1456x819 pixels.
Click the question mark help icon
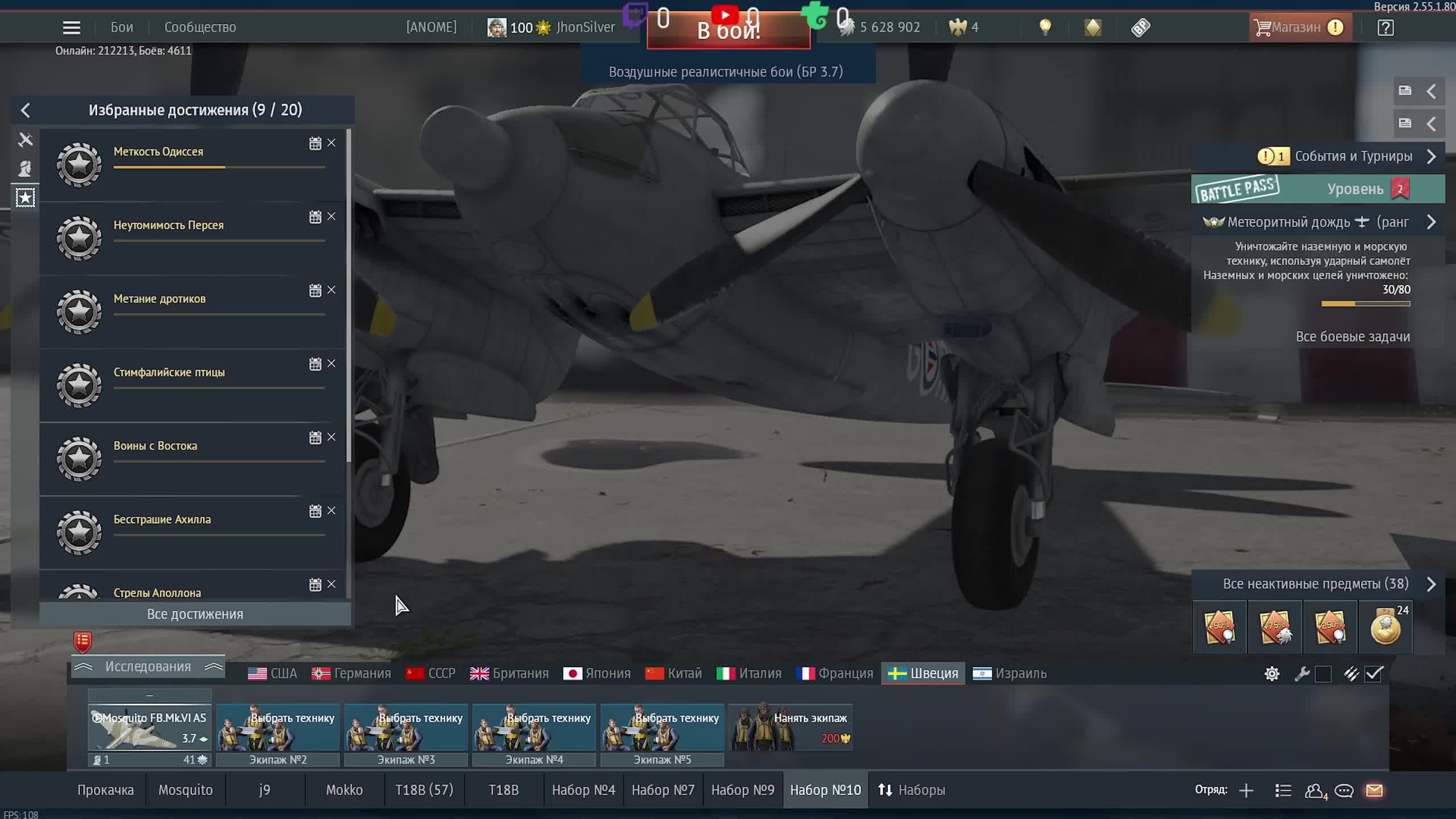(1387, 27)
